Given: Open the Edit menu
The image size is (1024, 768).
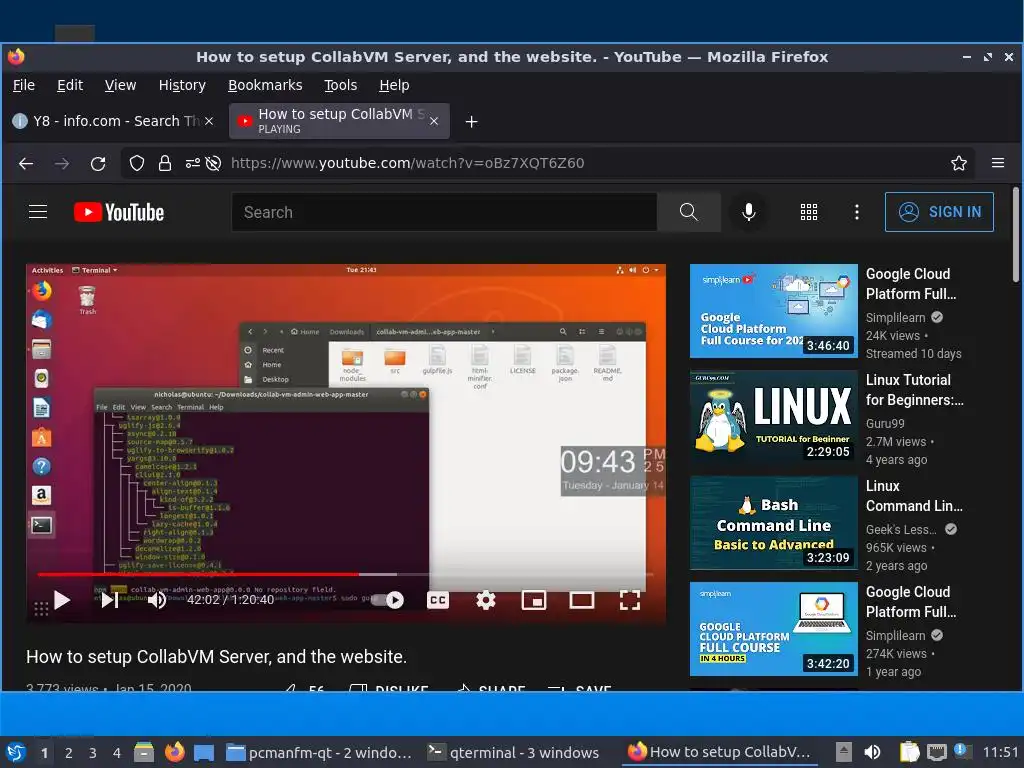Looking at the screenshot, I should (69, 86).
